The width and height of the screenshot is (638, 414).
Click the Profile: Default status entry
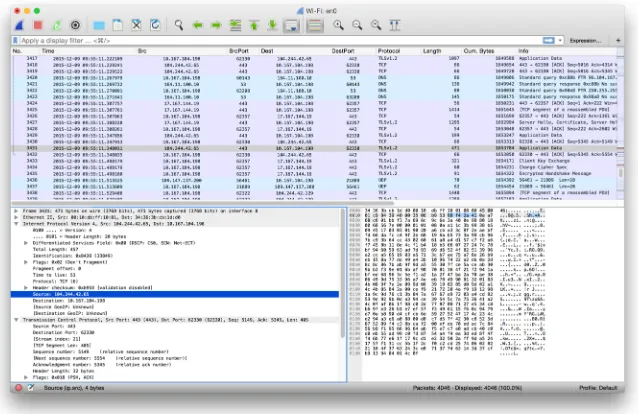(598, 388)
